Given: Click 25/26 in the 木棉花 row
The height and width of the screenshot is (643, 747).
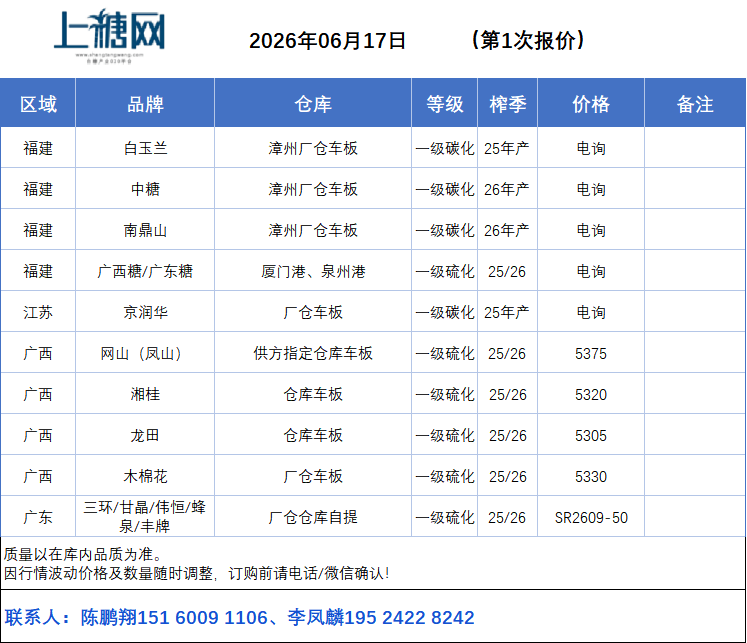Looking at the screenshot, I should [508, 476].
